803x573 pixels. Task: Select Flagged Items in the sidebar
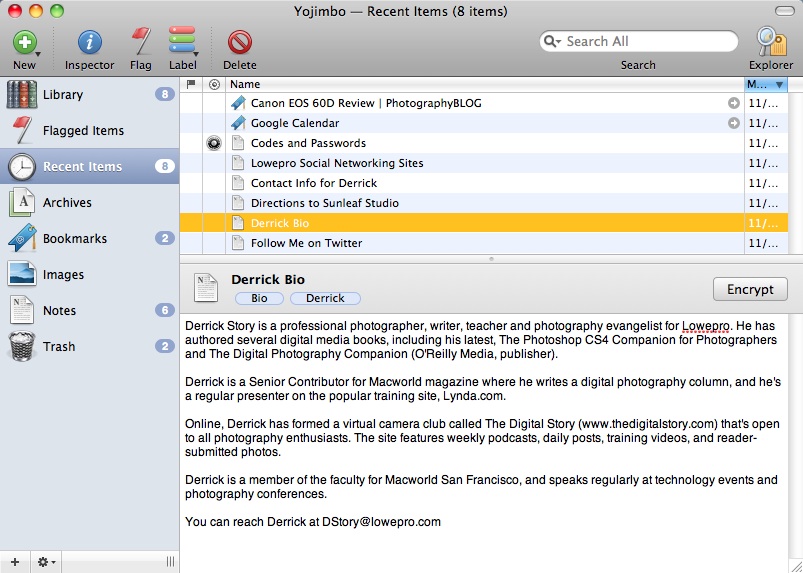tap(83, 131)
